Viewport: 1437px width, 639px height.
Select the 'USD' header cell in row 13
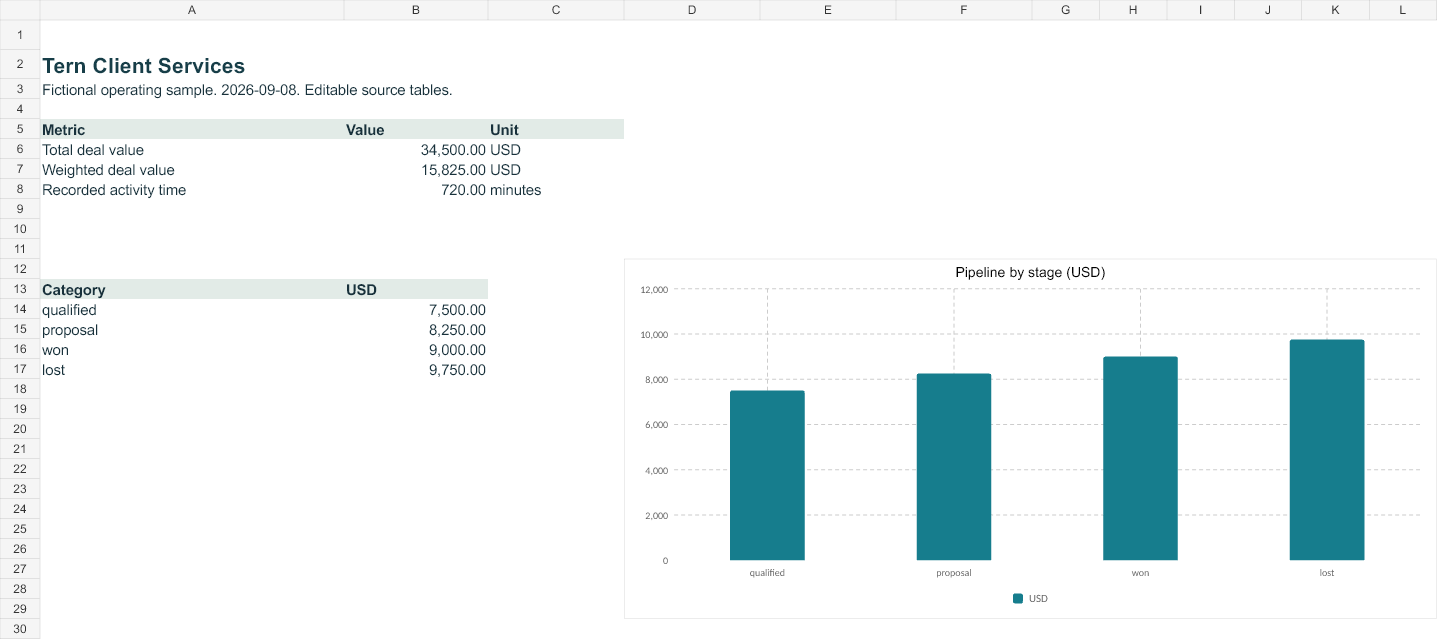tap(416, 290)
